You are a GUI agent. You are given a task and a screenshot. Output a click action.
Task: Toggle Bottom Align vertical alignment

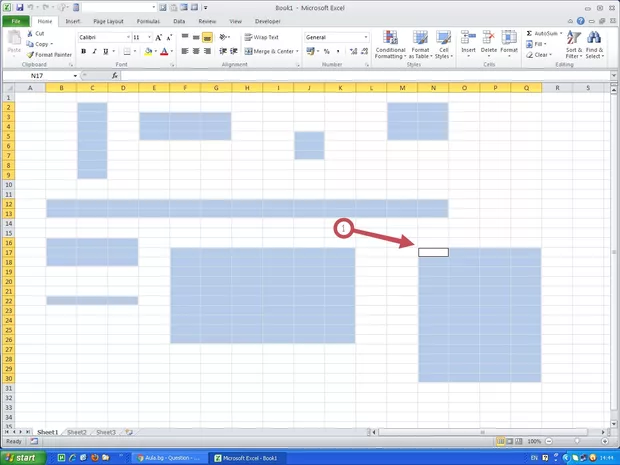207,37
